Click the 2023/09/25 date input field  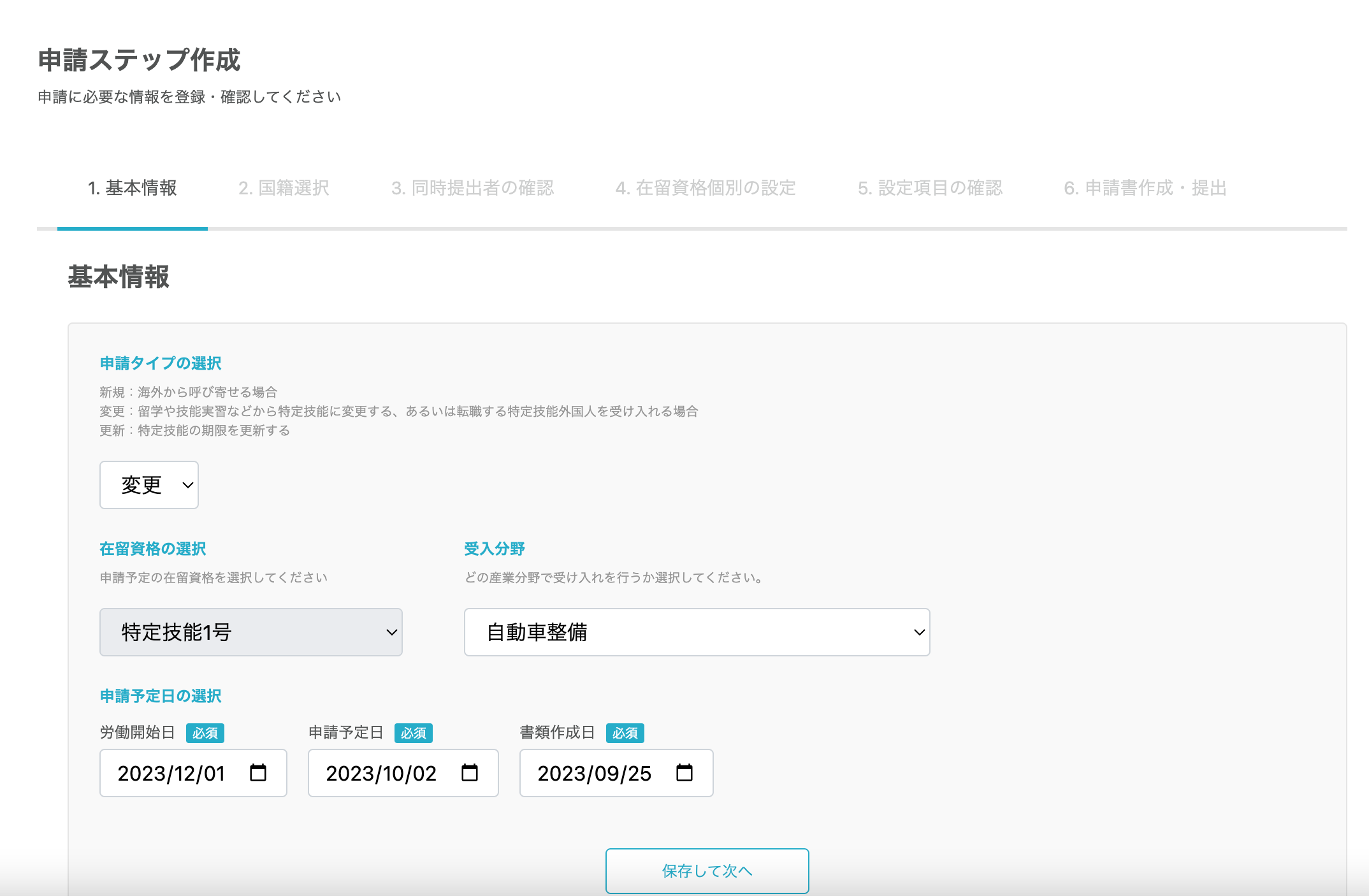coord(594,773)
